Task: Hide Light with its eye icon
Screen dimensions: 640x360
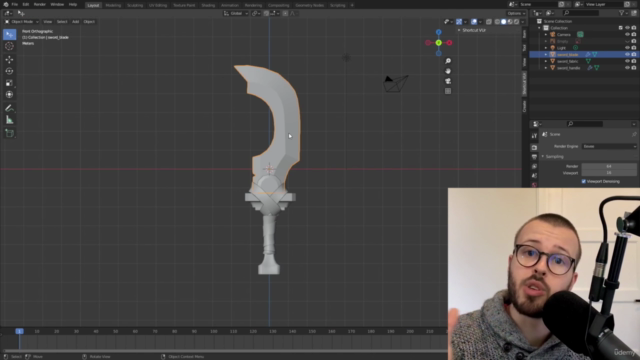Action: [x=627, y=48]
